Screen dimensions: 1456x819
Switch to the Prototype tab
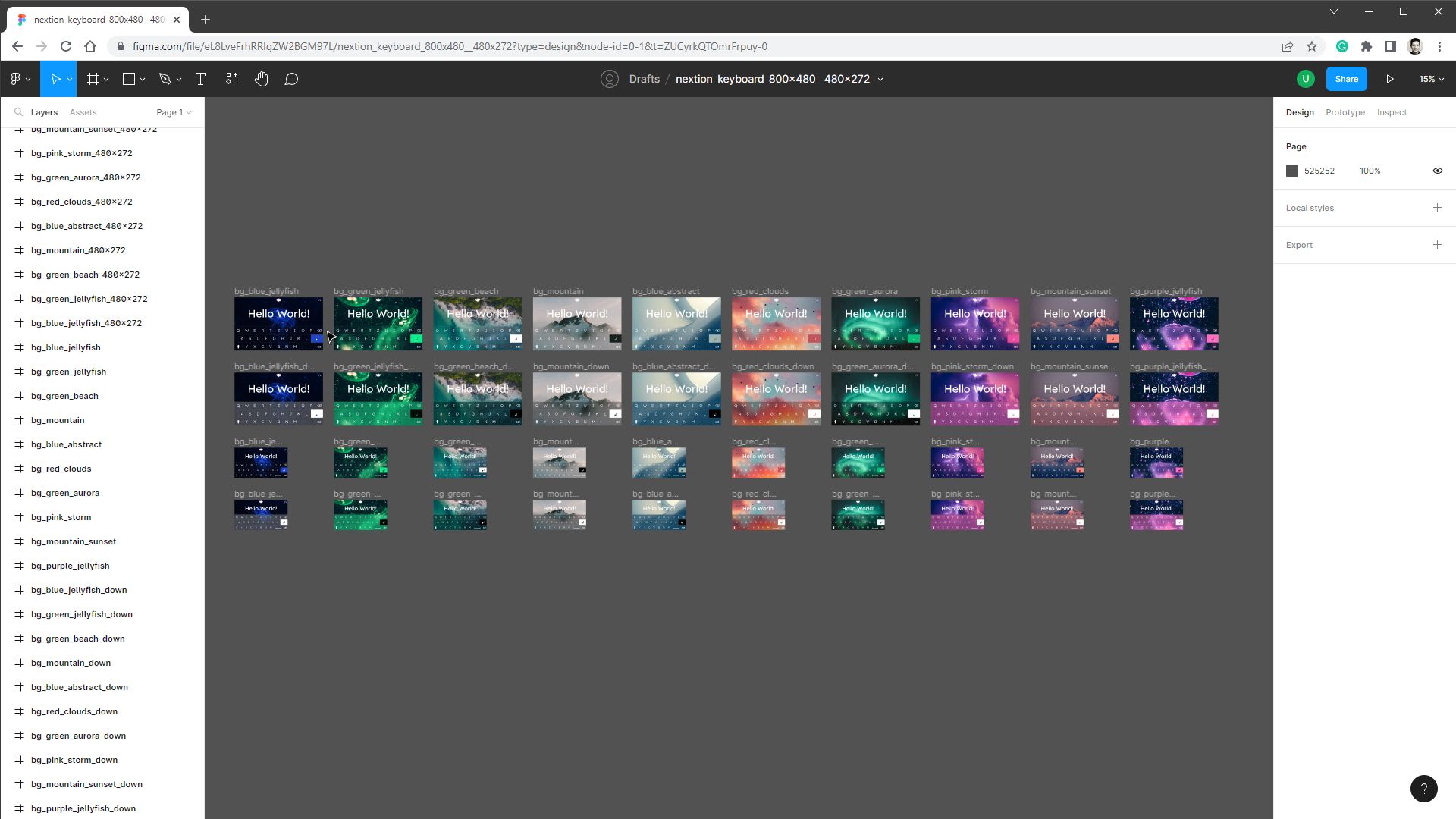click(x=1345, y=112)
